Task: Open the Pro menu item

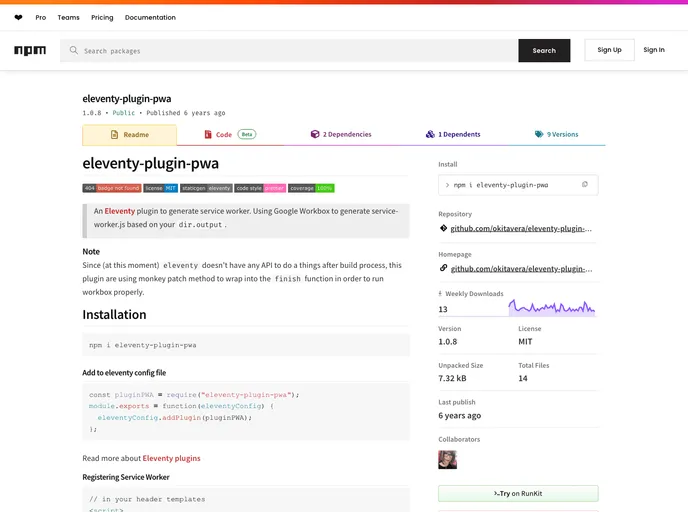Action: (41, 18)
